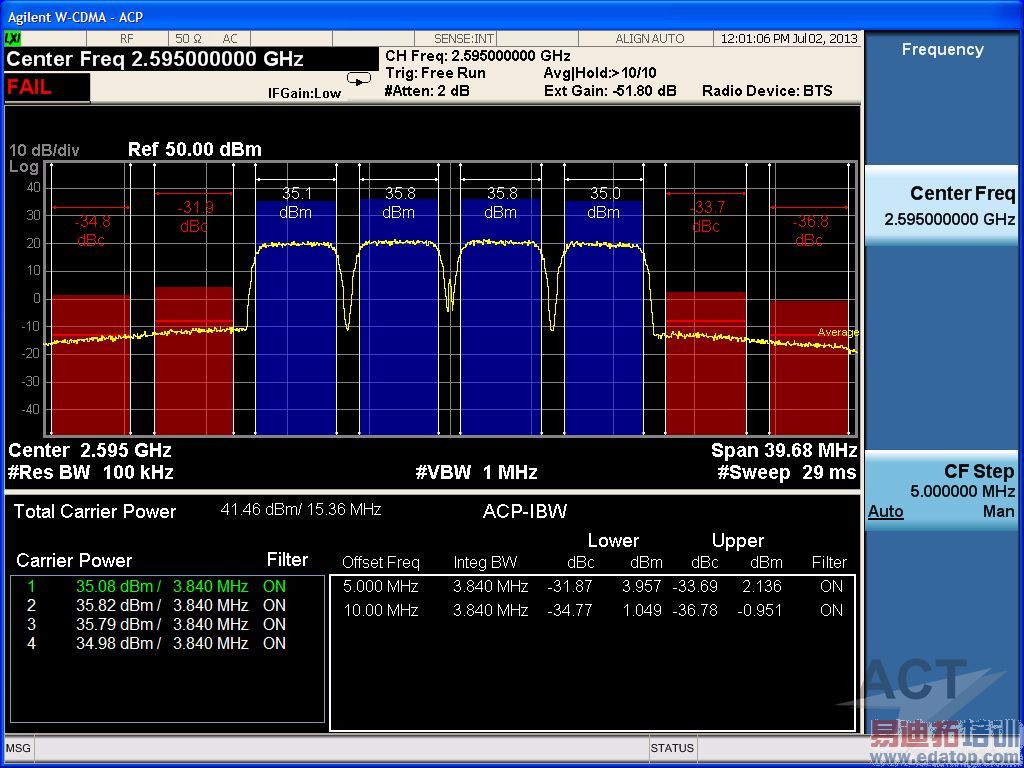Image resolution: width=1024 pixels, height=768 pixels.
Task: Click the MSG status bar area
Action: pos(18,748)
